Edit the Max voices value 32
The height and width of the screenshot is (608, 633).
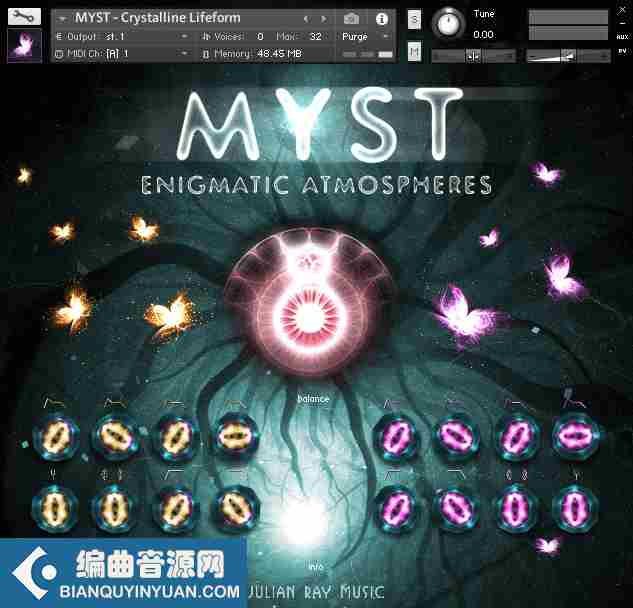click(x=316, y=37)
